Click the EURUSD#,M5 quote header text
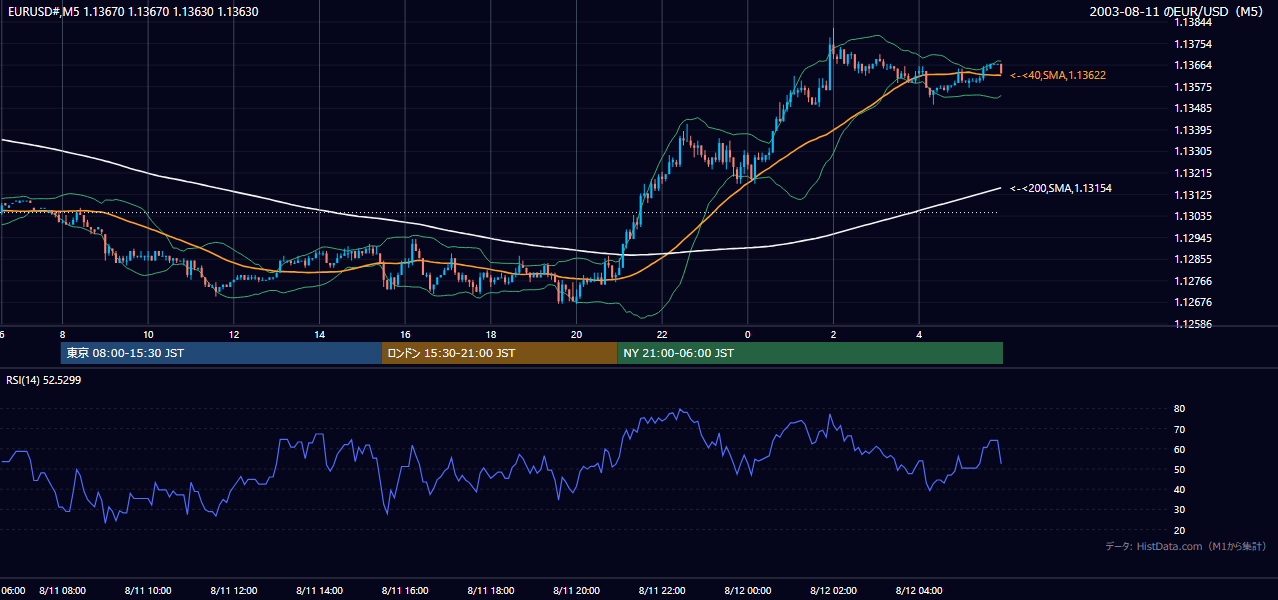This screenshot has width=1278, height=600. click(x=132, y=12)
